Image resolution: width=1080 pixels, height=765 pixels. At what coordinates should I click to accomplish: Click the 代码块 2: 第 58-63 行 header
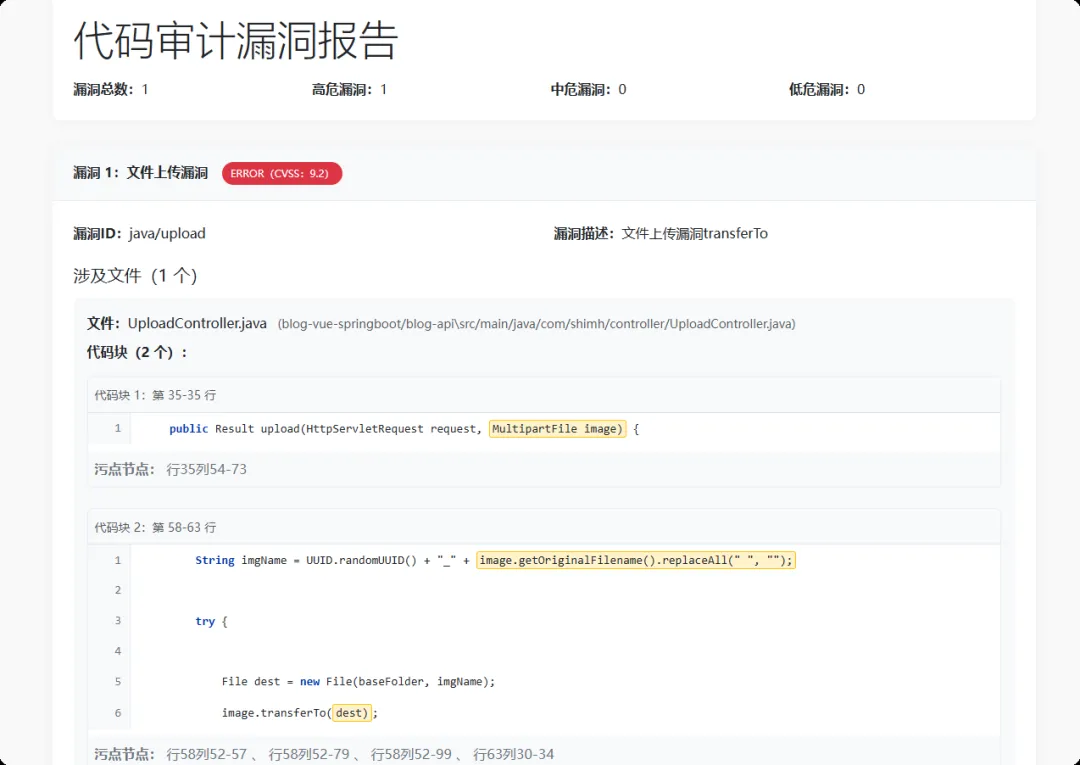click(544, 527)
